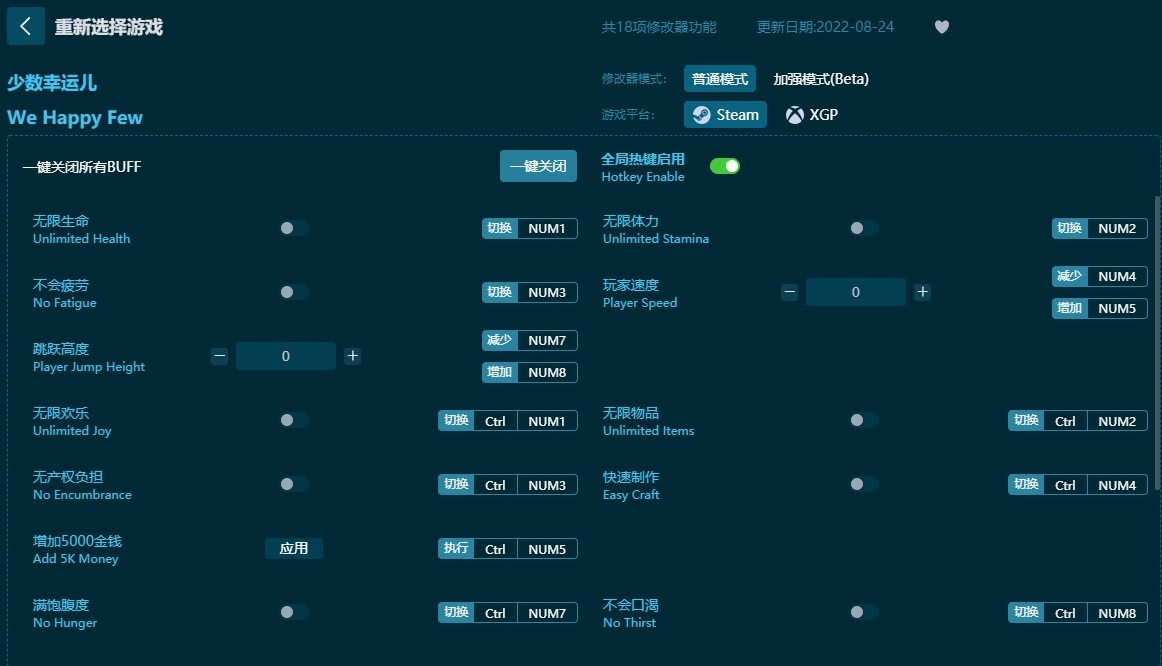1162x666 pixels.
Task: Switch to 加强模式(Beta) mode tab
Action: click(x=821, y=79)
